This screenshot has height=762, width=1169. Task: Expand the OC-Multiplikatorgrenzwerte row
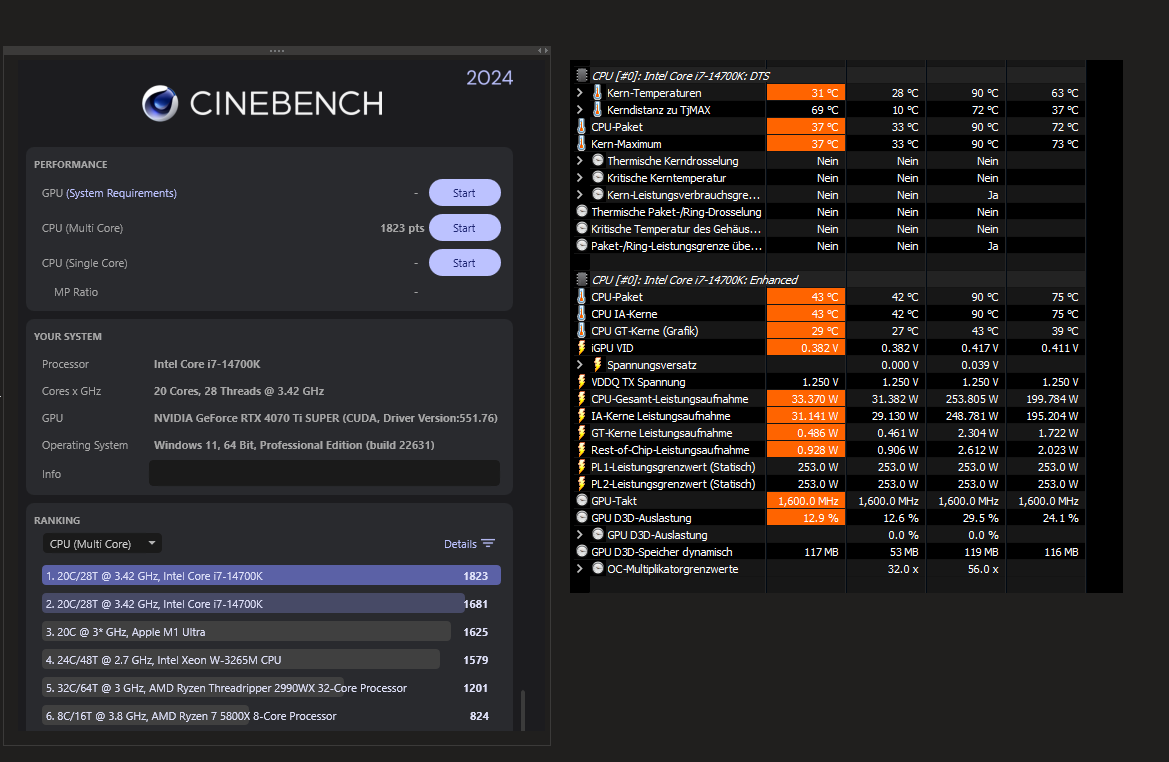coord(580,568)
